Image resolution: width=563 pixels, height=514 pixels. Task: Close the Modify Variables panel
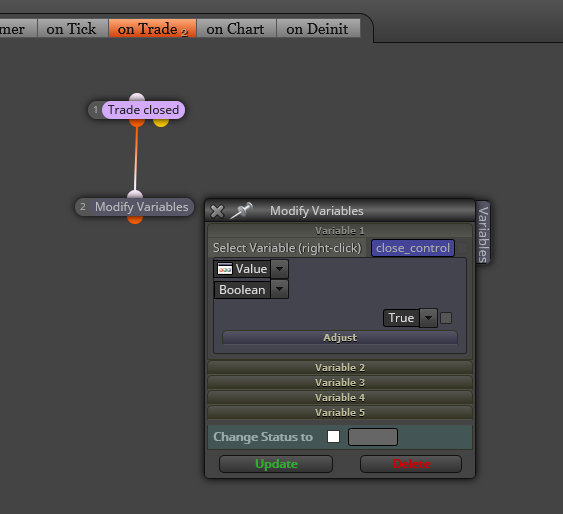(x=217, y=211)
